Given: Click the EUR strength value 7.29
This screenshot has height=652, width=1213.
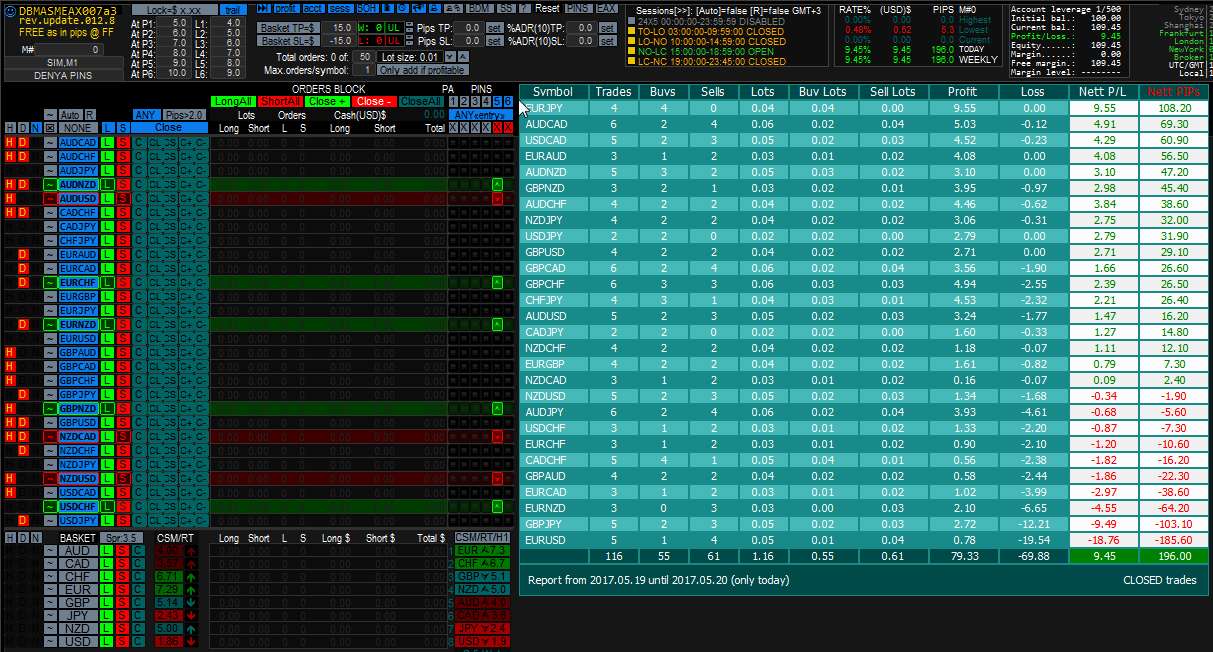Looking at the screenshot, I should pyautogui.click(x=168, y=589).
